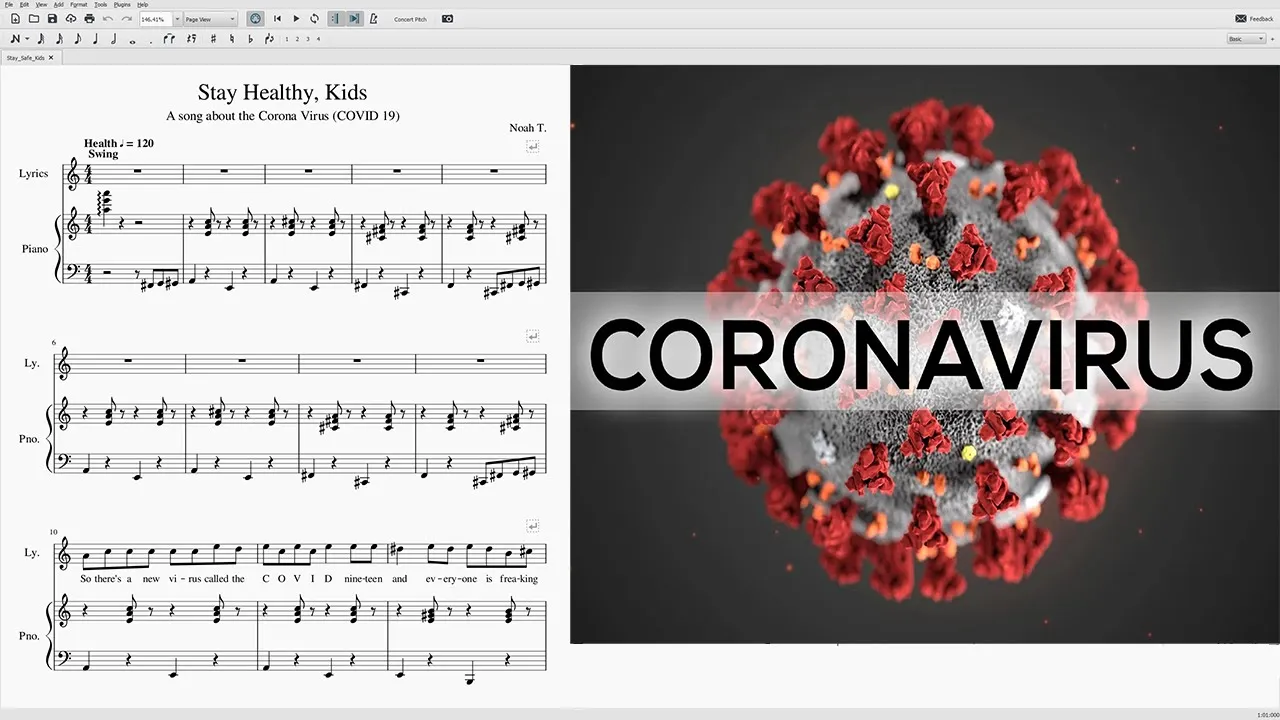The height and width of the screenshot is (720, 1280).
Task: Print the score with the printer icon
Action: click(89, 19)
